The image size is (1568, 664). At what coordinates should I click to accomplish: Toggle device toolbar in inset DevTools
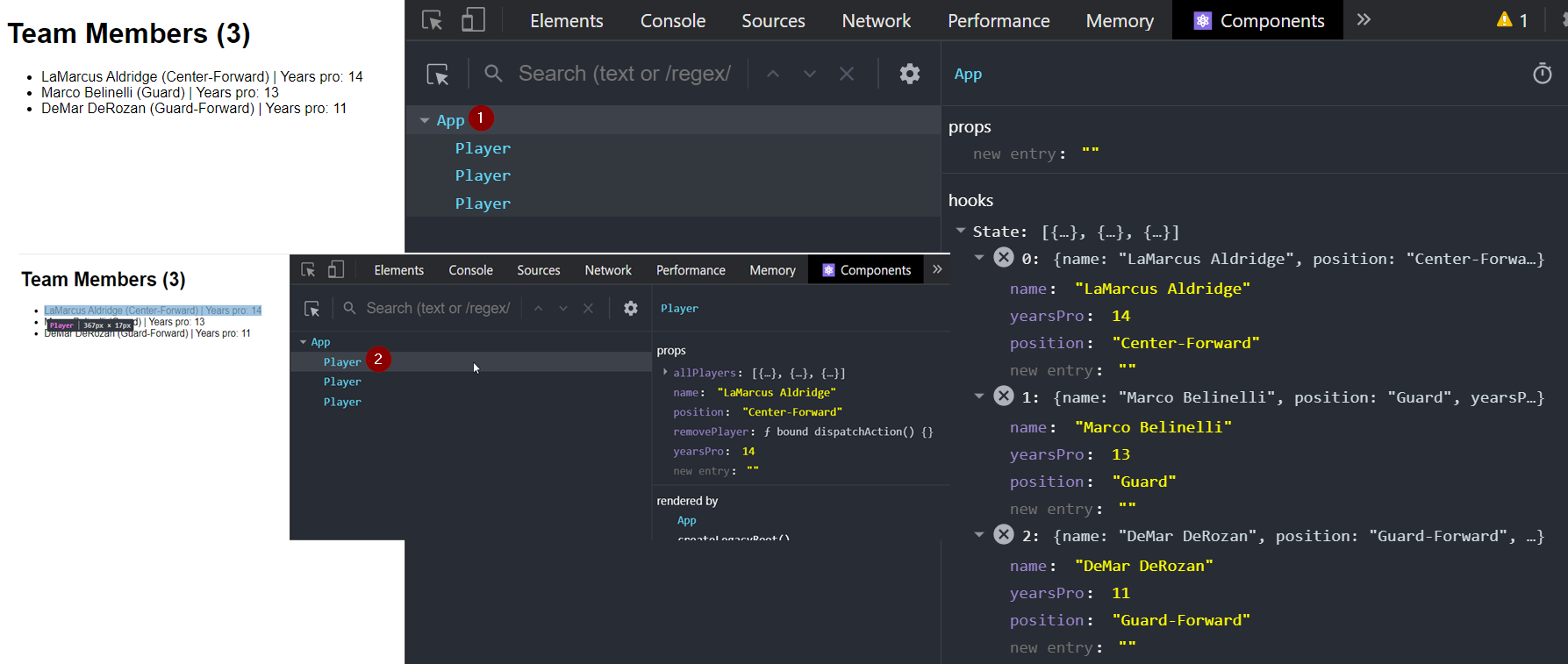[336, 270]
